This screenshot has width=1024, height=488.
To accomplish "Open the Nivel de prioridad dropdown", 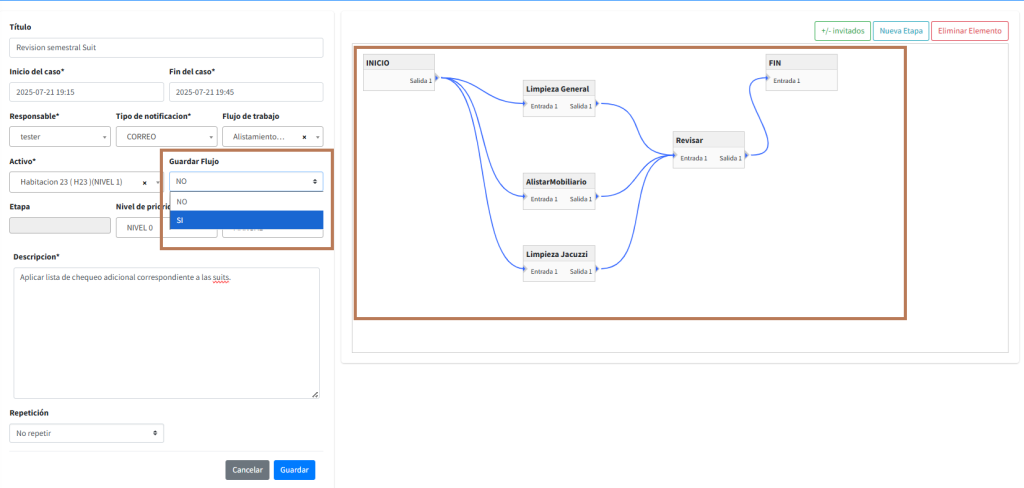I will pyautogui.click(x=140, y=228).
